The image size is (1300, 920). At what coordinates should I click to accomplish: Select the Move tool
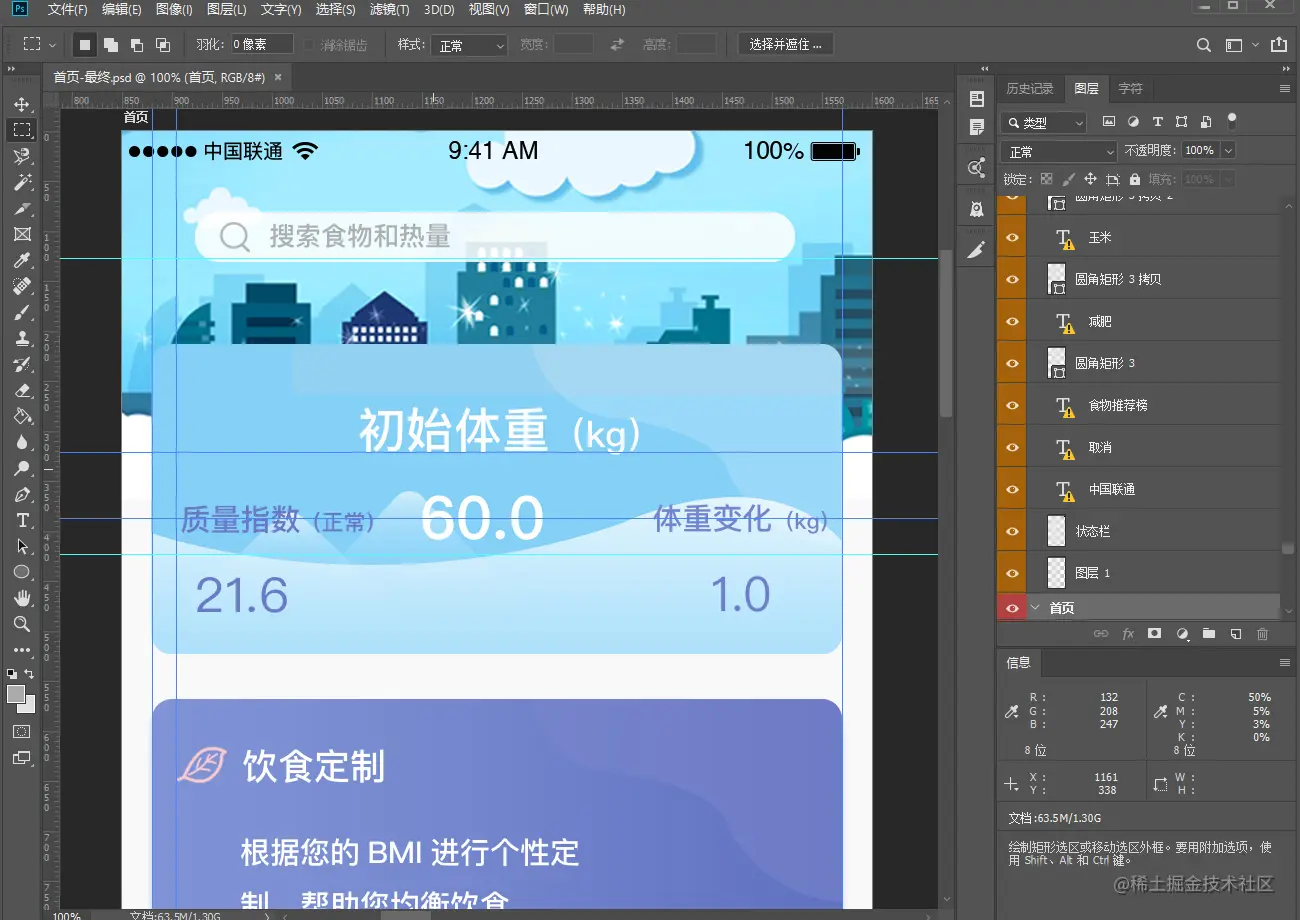point(22,105)
